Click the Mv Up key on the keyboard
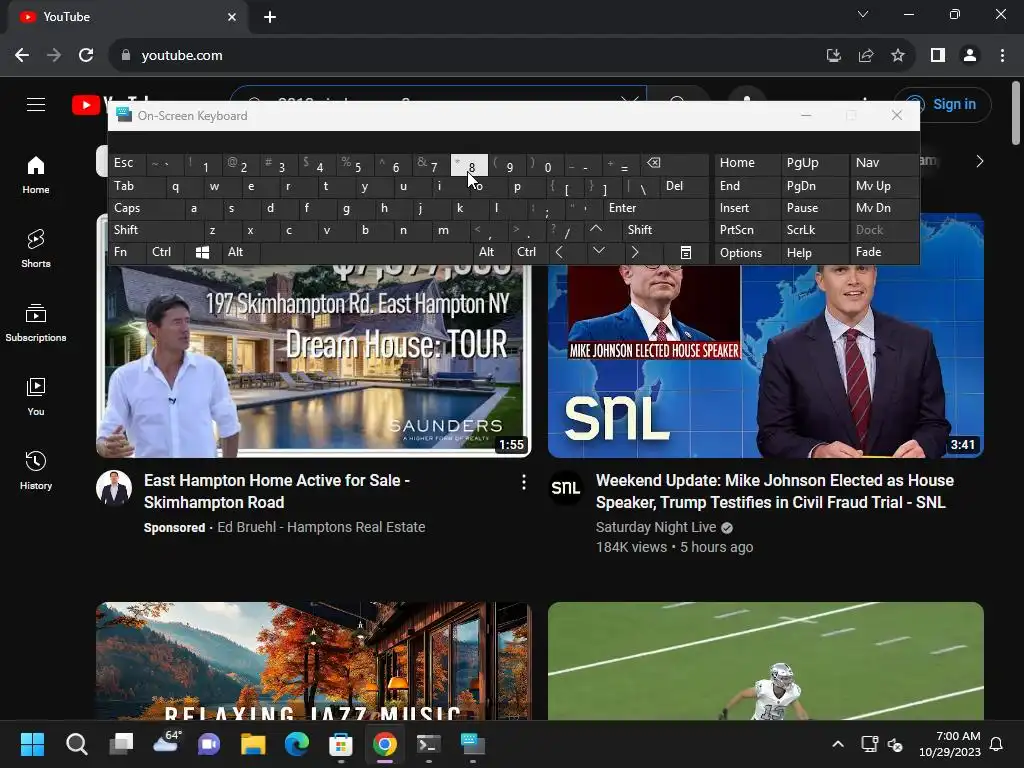The width and height of the screenshot is (1024, 768). 884,186
